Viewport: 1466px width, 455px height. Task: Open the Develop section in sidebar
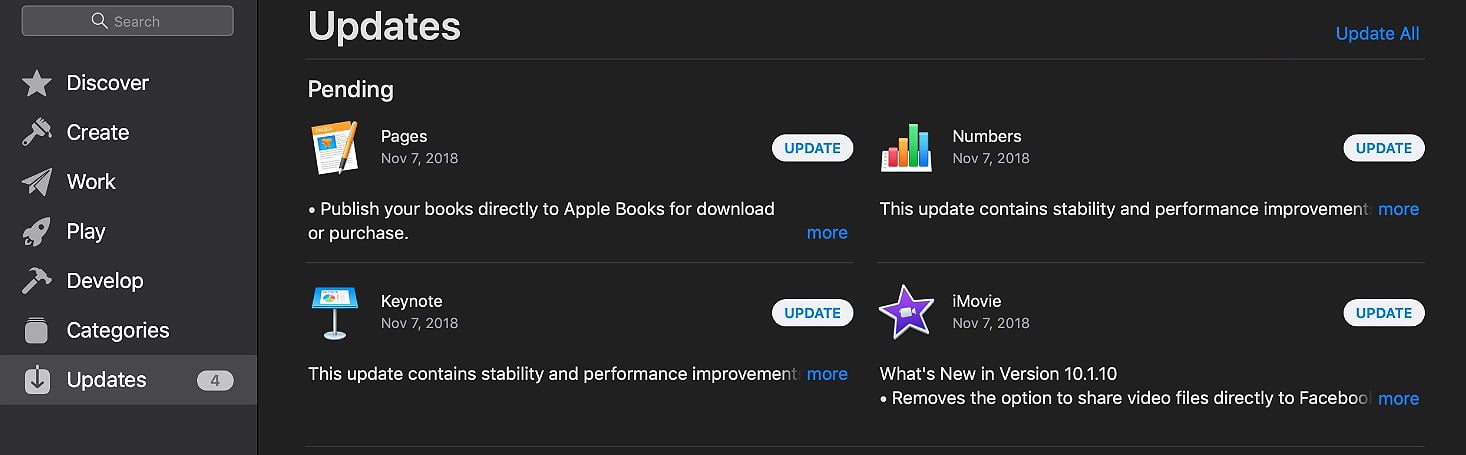(x=104, y=281)
